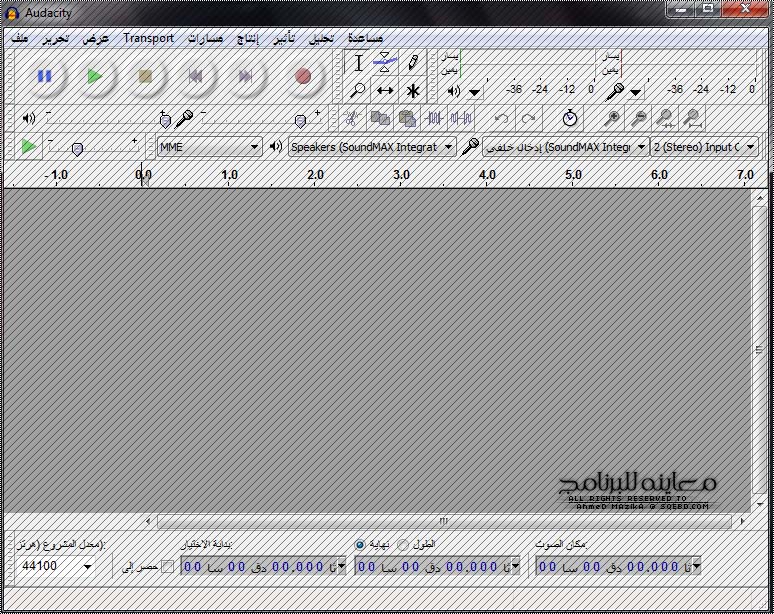The height and width of the screenshot is (614, 774).
Task: Open the Transport menu
Action: 148,38
